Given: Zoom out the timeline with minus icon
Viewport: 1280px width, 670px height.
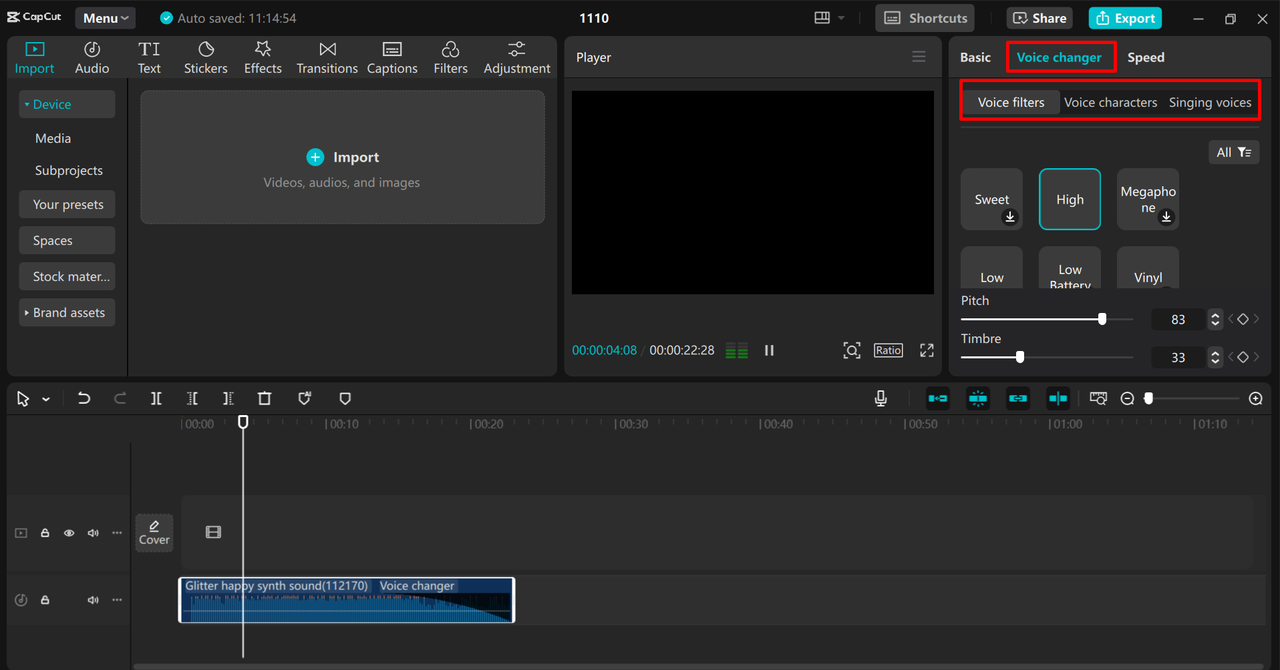Looking at the screenshot, I should pyautogui.click(x=1127, y=398).
